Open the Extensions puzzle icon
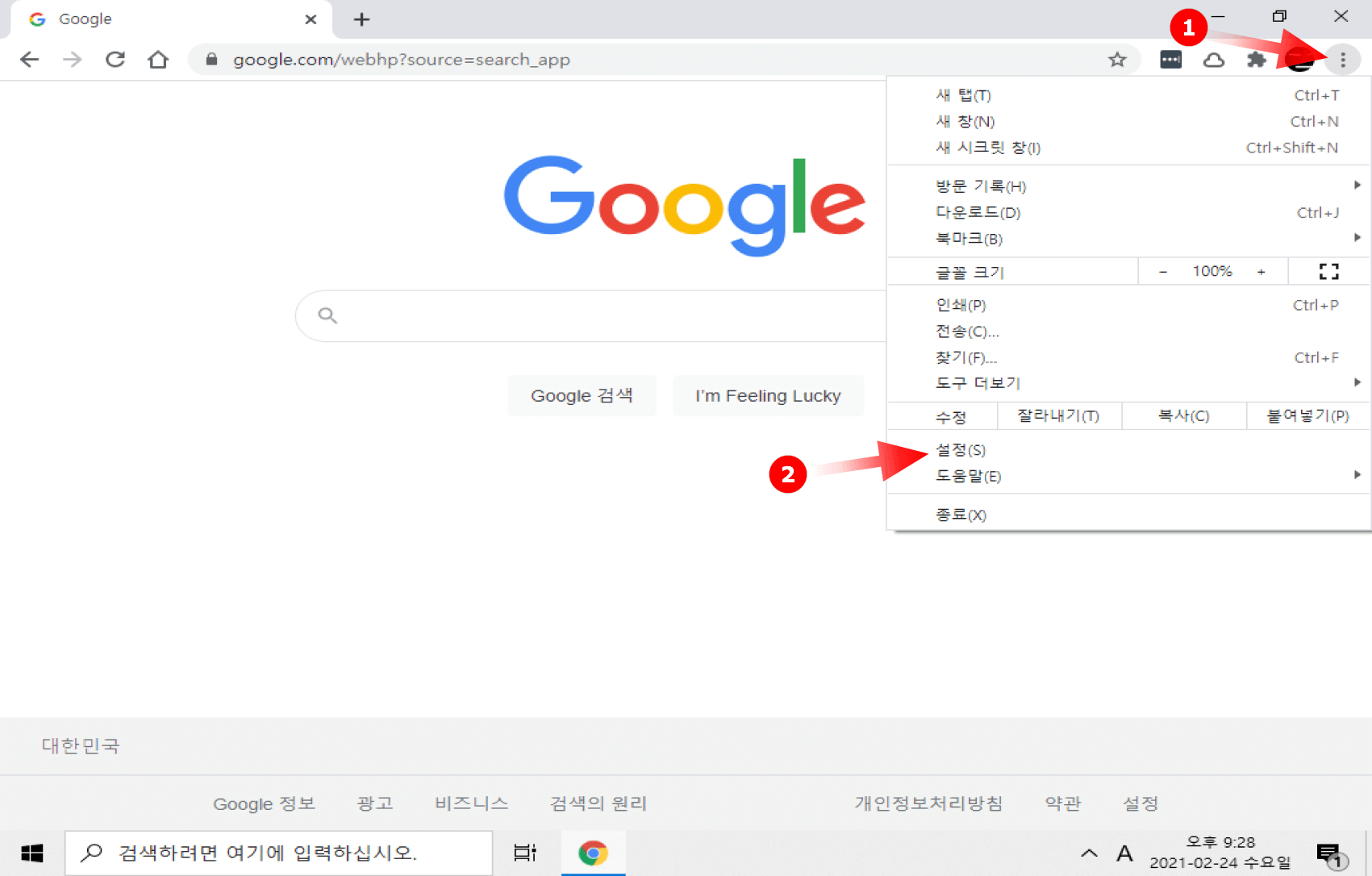Screen dimensions: 1372x876 pyautogui.click(x=1256, y=60)
